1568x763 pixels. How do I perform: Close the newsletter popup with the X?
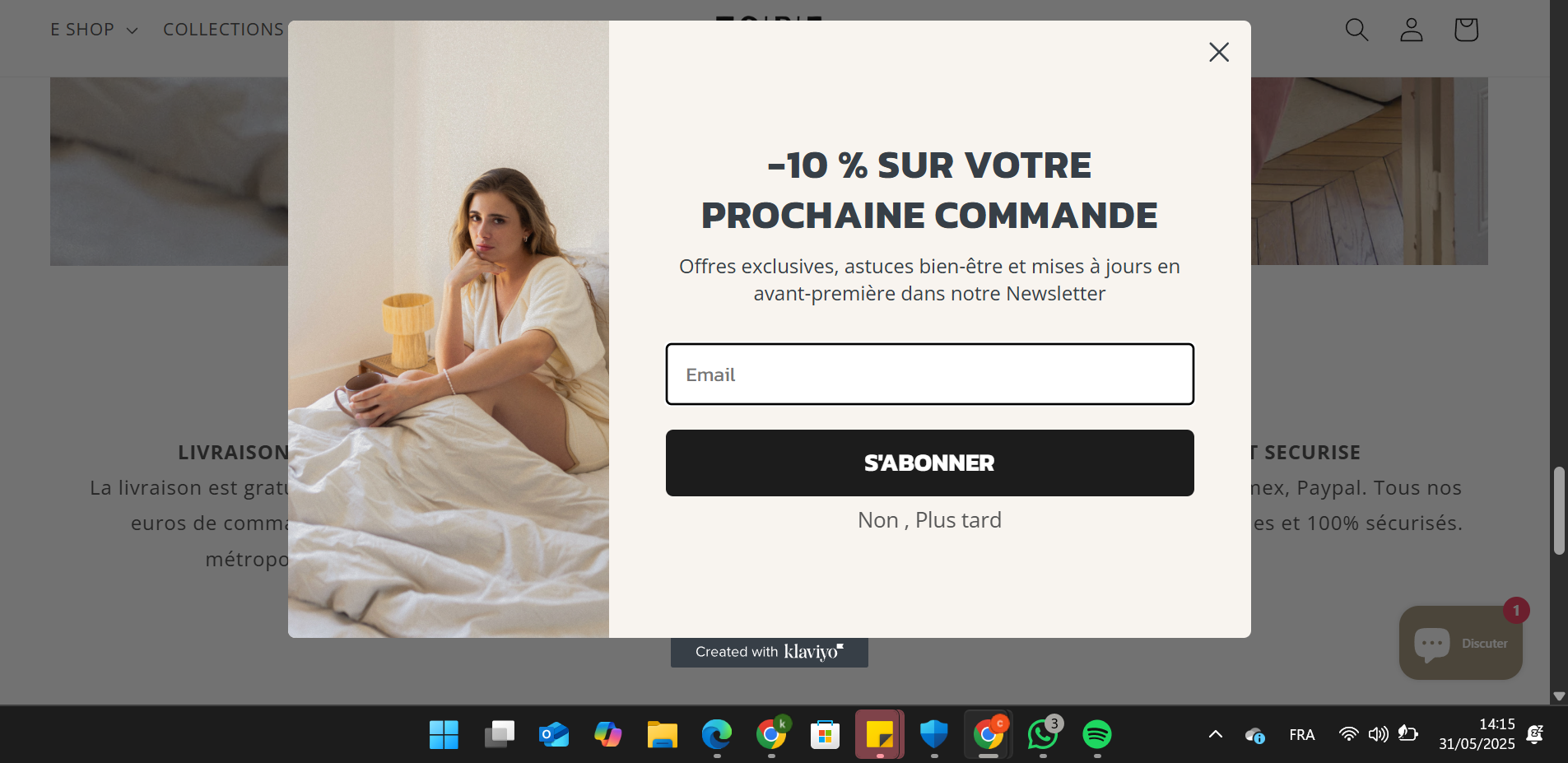[1219, 52]
